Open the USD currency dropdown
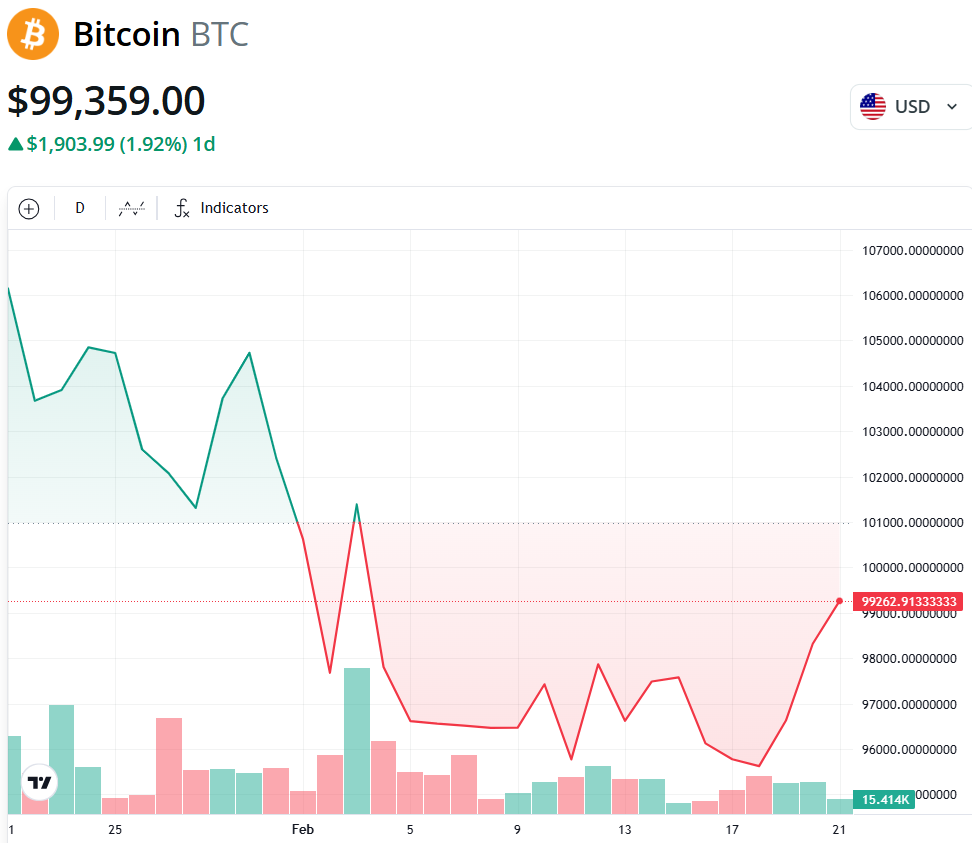Screen dimensions: 972x843 pyautogui.click(x=911, y=107)
